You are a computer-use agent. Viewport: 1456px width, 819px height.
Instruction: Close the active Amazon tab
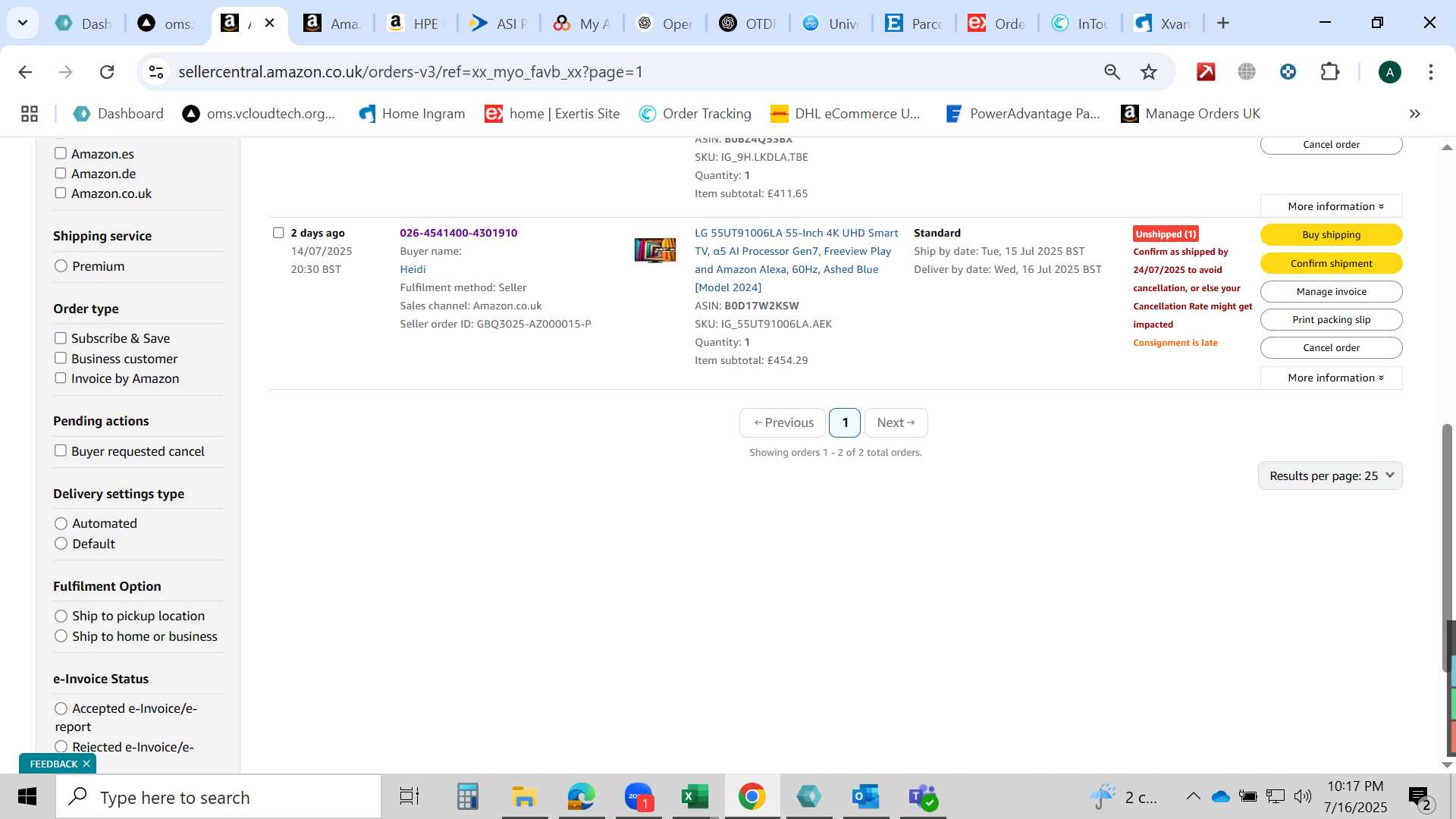pos(269,24)
